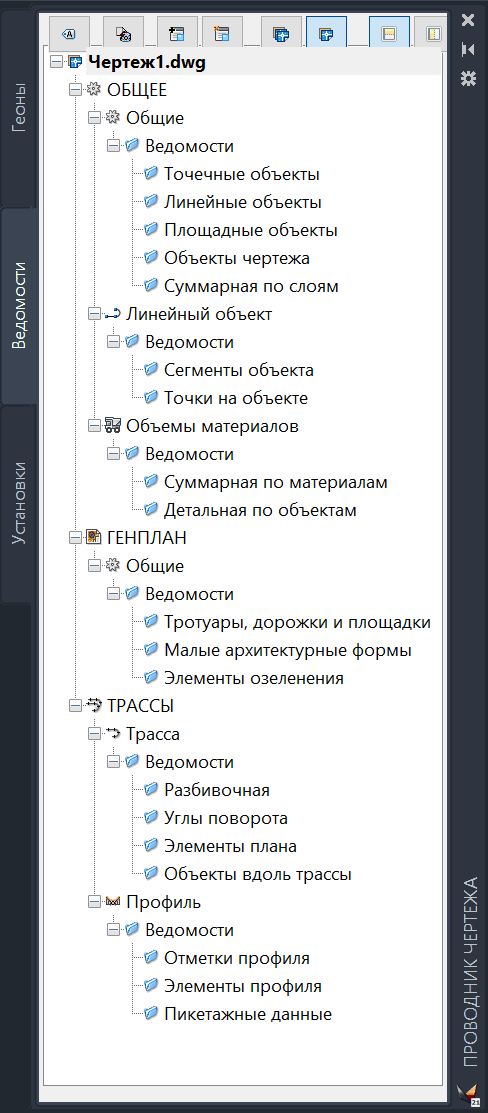Click the table with orange star toolbar icon
The width and height of the screenshot is (488, 1113).
pos(222,33)
